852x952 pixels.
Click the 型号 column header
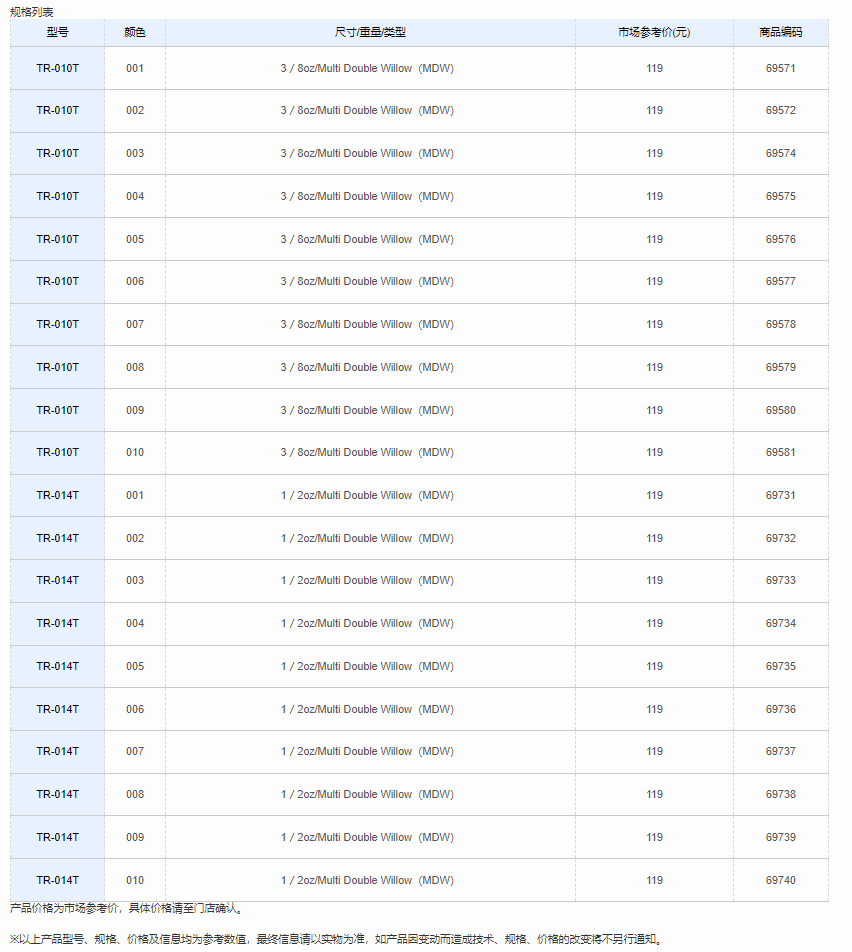pos(58,32)
